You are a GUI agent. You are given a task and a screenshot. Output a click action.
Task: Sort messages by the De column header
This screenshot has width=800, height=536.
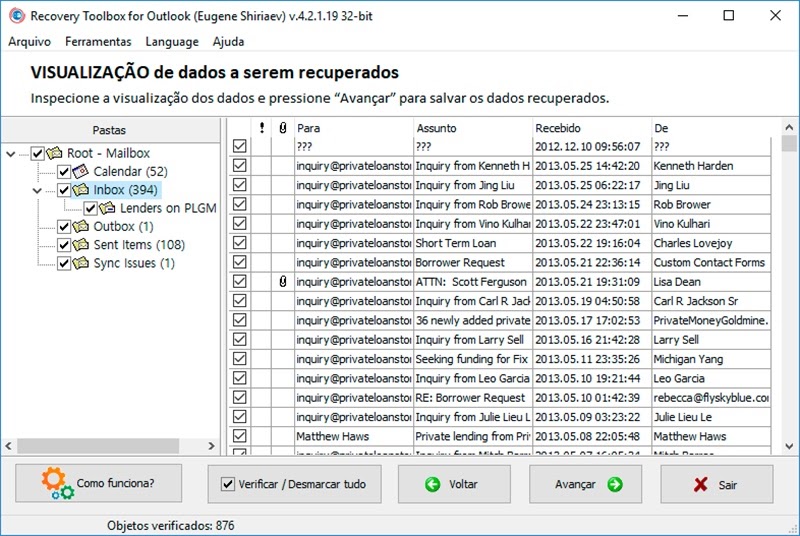(x=712, y=128)
